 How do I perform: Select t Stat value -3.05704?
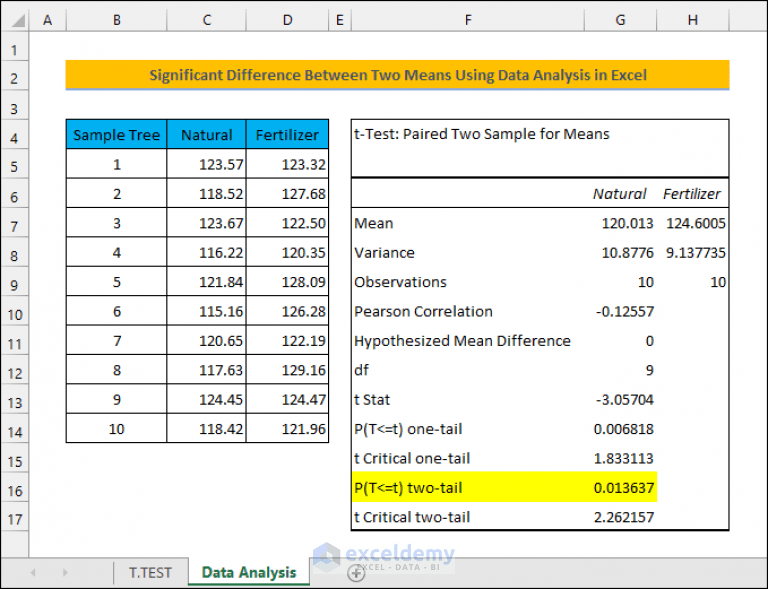620,399
